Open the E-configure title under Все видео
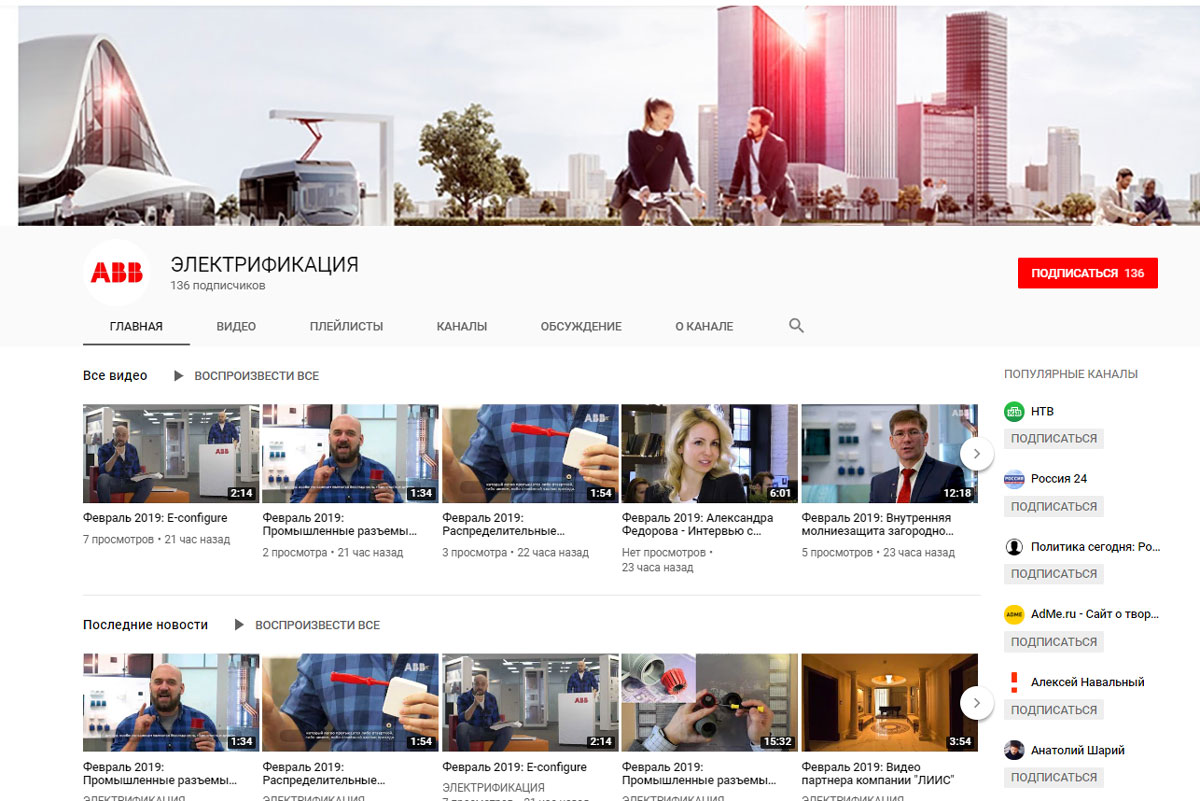The height and width of the screenshot is (801, 1200). pos(155,518)
